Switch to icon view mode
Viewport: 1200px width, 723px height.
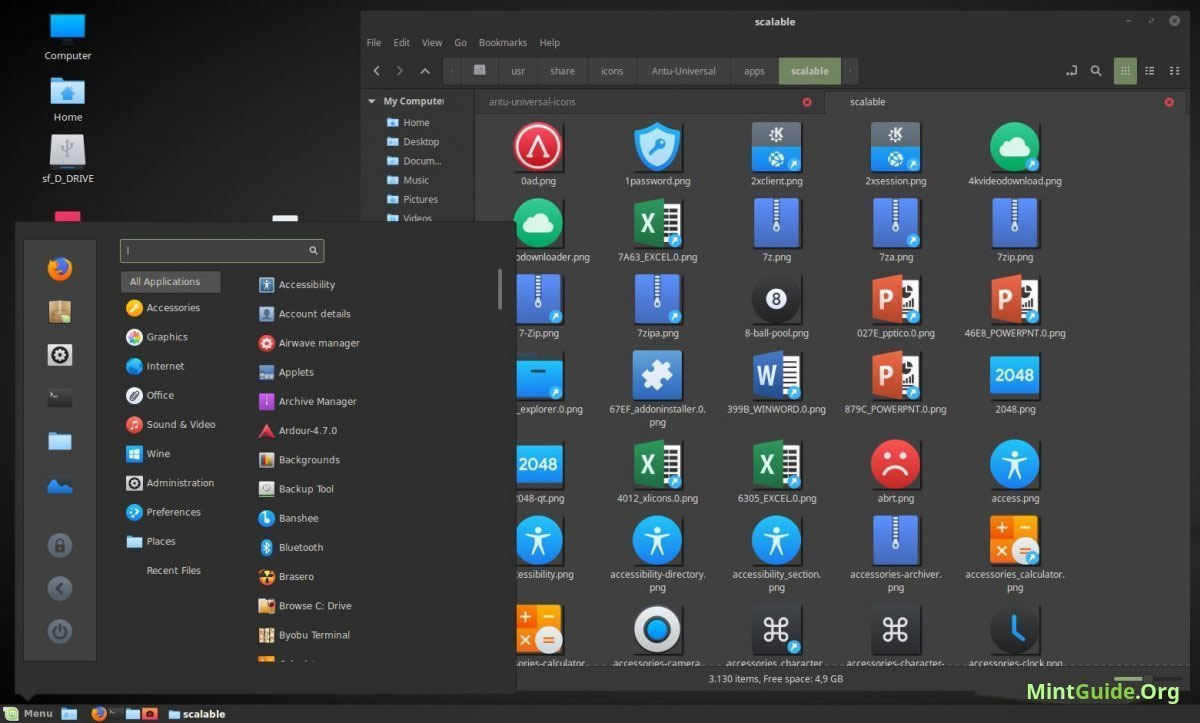(1125, 71)
